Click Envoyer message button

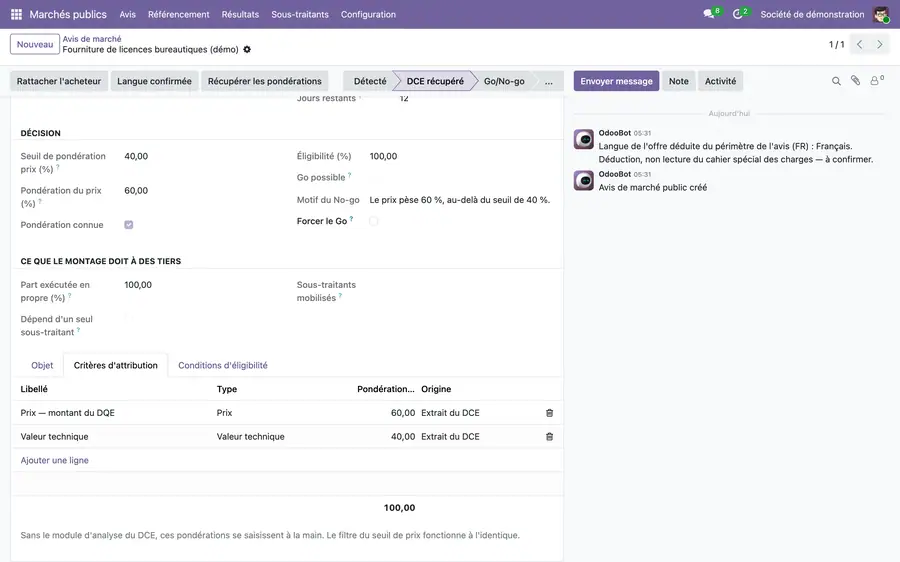[x=616, y=81]
